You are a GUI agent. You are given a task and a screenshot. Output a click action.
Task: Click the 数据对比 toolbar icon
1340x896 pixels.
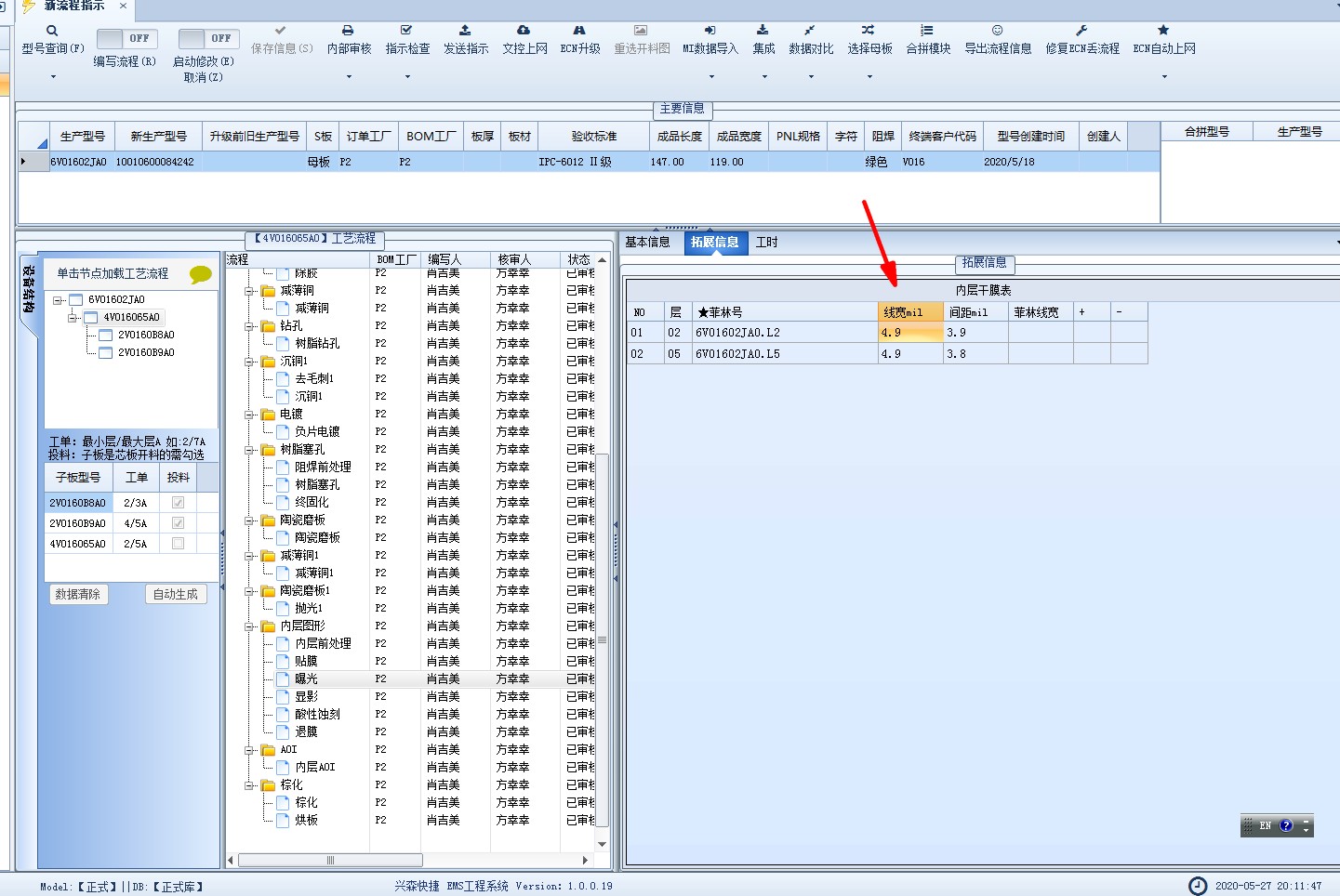point(811,31)
